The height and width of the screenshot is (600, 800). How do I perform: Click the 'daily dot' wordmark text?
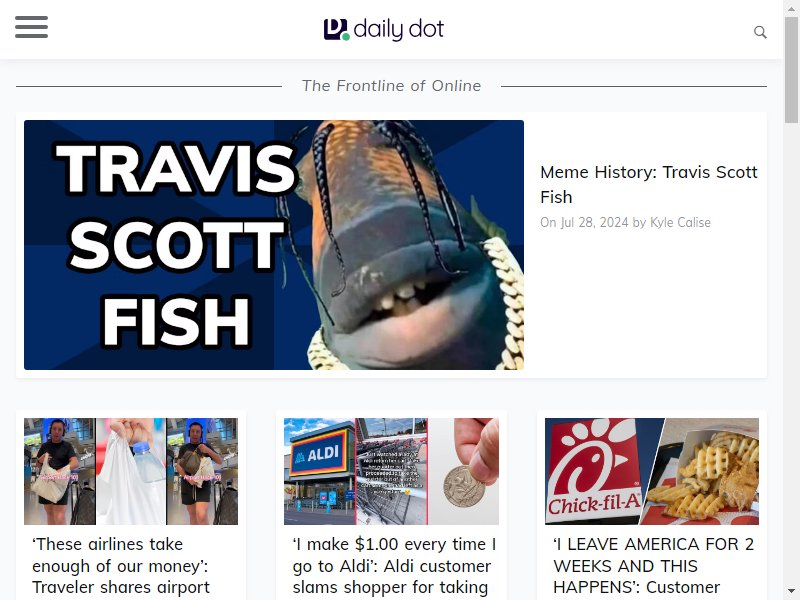tap(398, 29)
